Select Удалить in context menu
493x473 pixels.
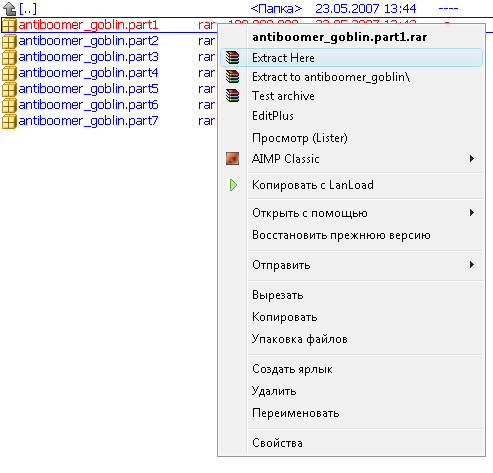[351, 391]
